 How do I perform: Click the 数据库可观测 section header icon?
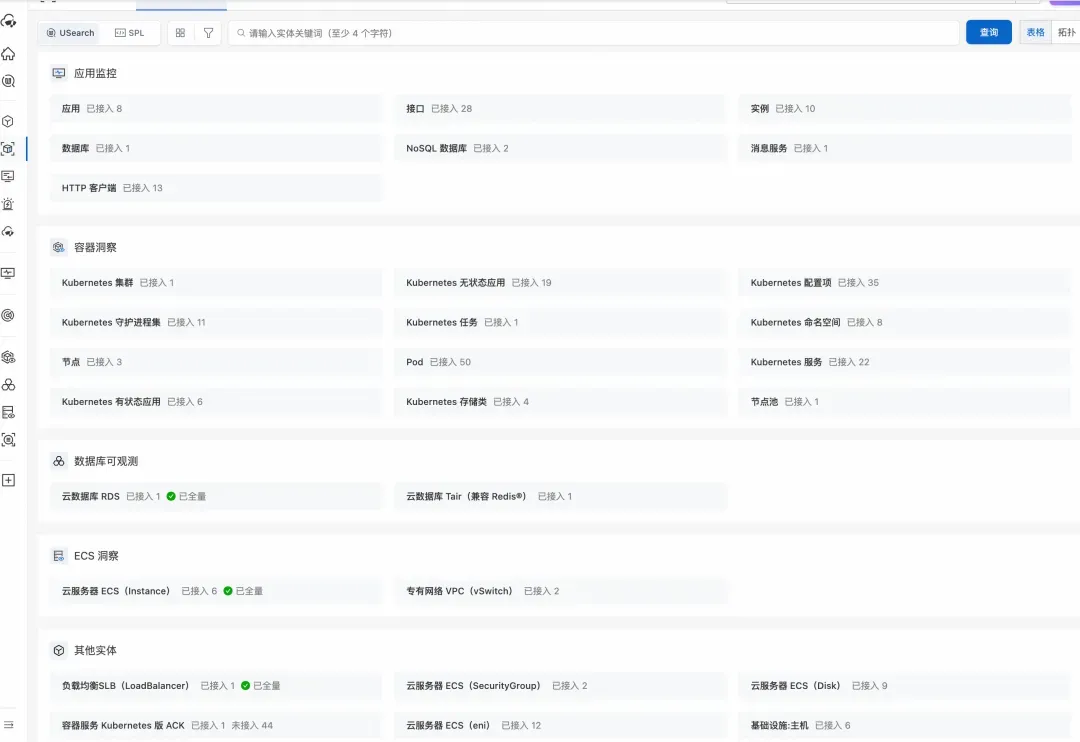59,461
